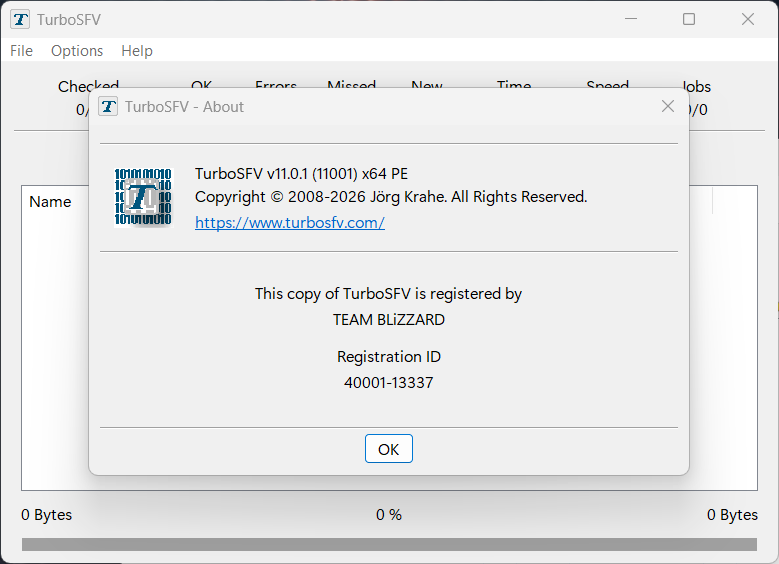The width and height of the screenshot is (779, 564).
Task: Click the Name column header
Action: click(50, 202)
